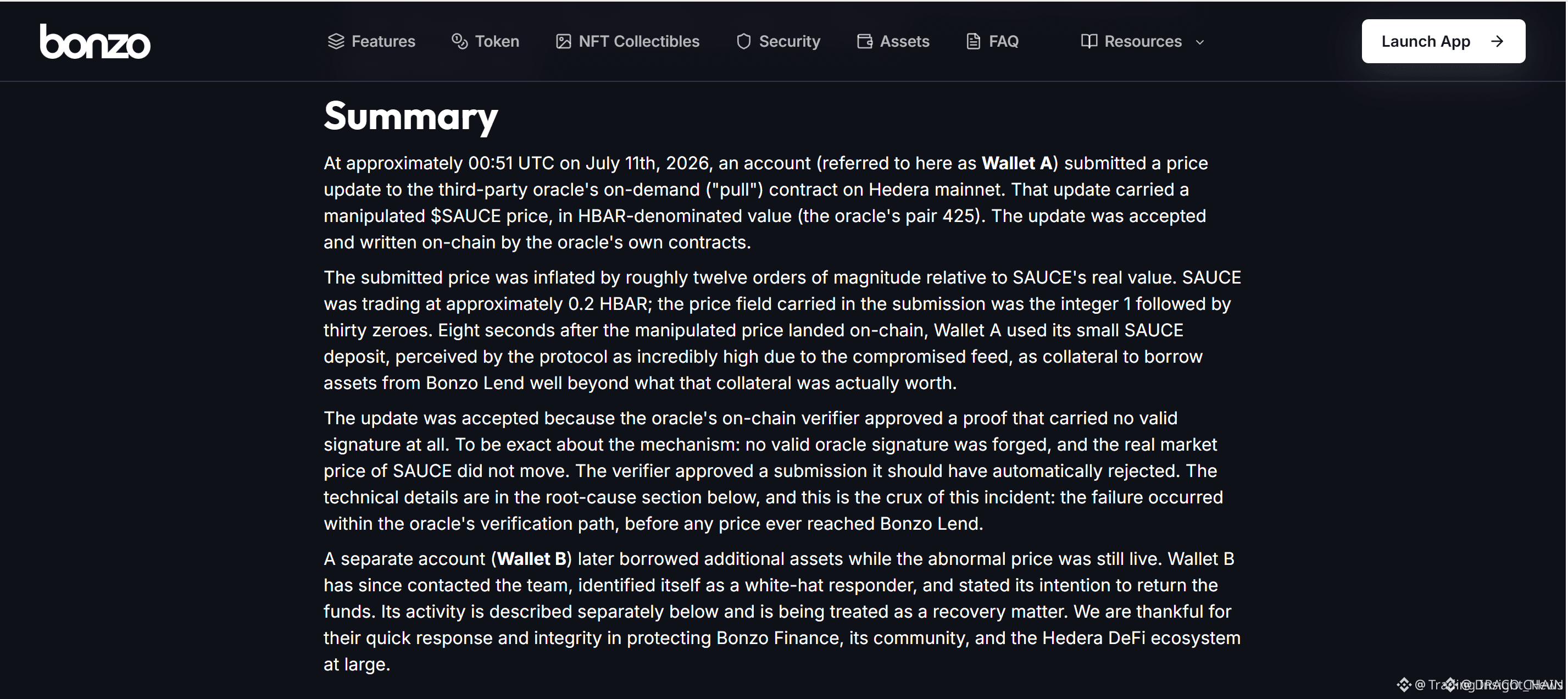Click the Token coins icon
1568x699 pixels.
459,41
